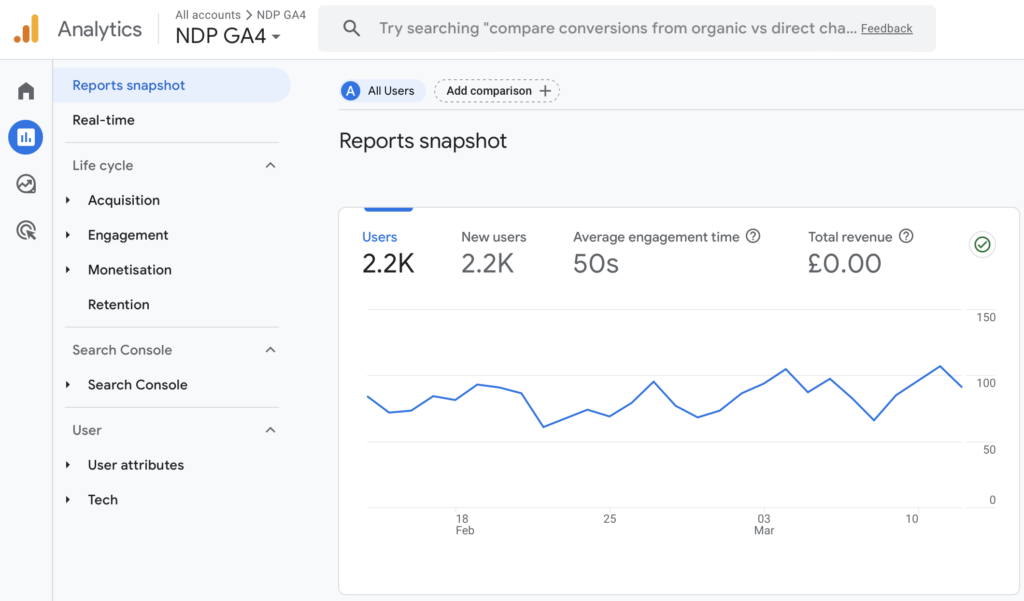Open the Advertising cursor-target icon
1024x601 pixels.
[x=26, y=231]
